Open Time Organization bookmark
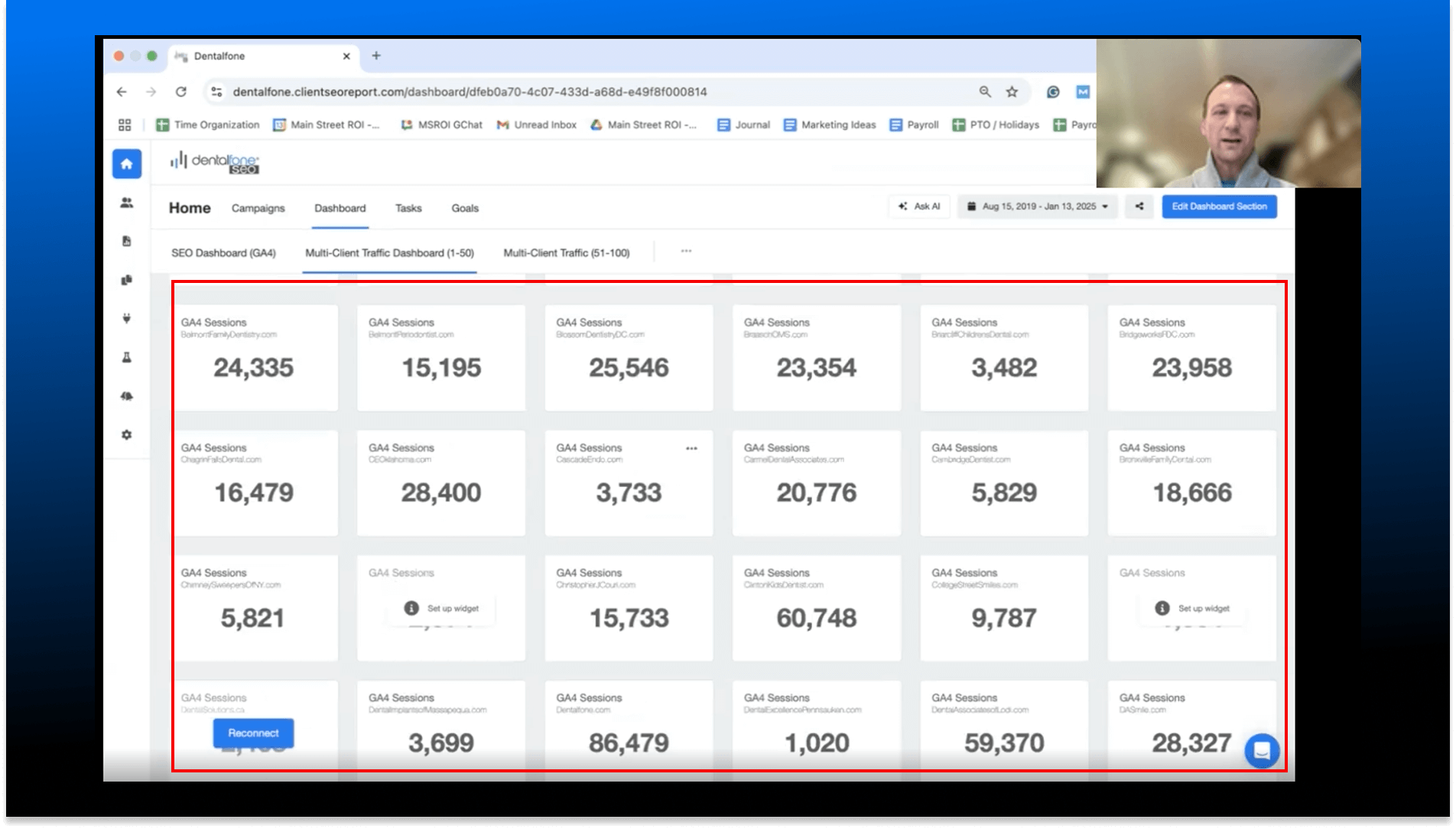The width and height of the screenshot is (1456, 829). [208, 125]
